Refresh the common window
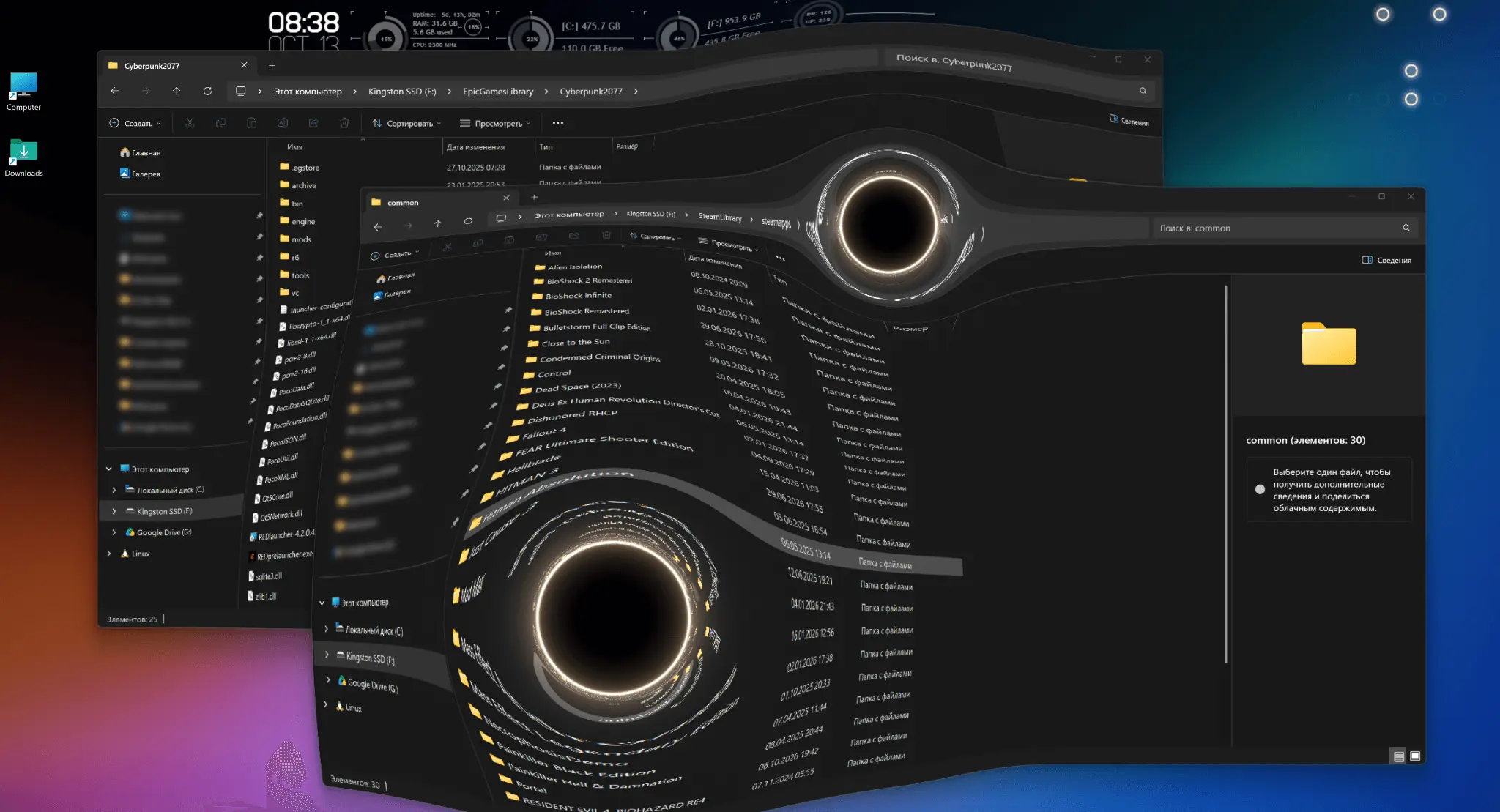Viewport: 1500px width, 812px height. click(x=468, y=221)
